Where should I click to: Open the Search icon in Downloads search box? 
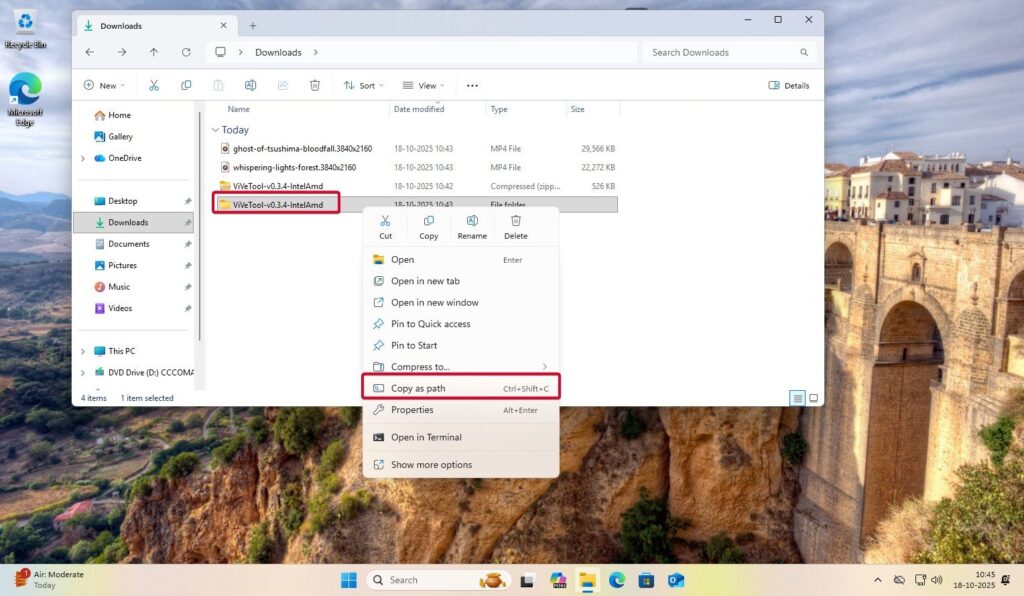(x=804, y=52)
